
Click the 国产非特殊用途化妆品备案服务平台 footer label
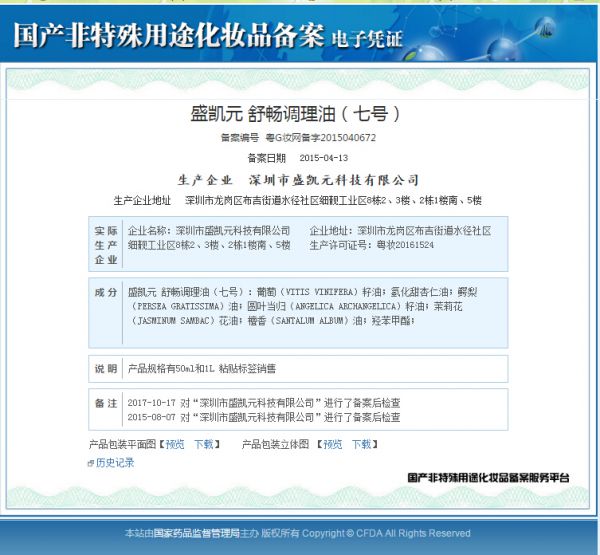pos(488,477)
